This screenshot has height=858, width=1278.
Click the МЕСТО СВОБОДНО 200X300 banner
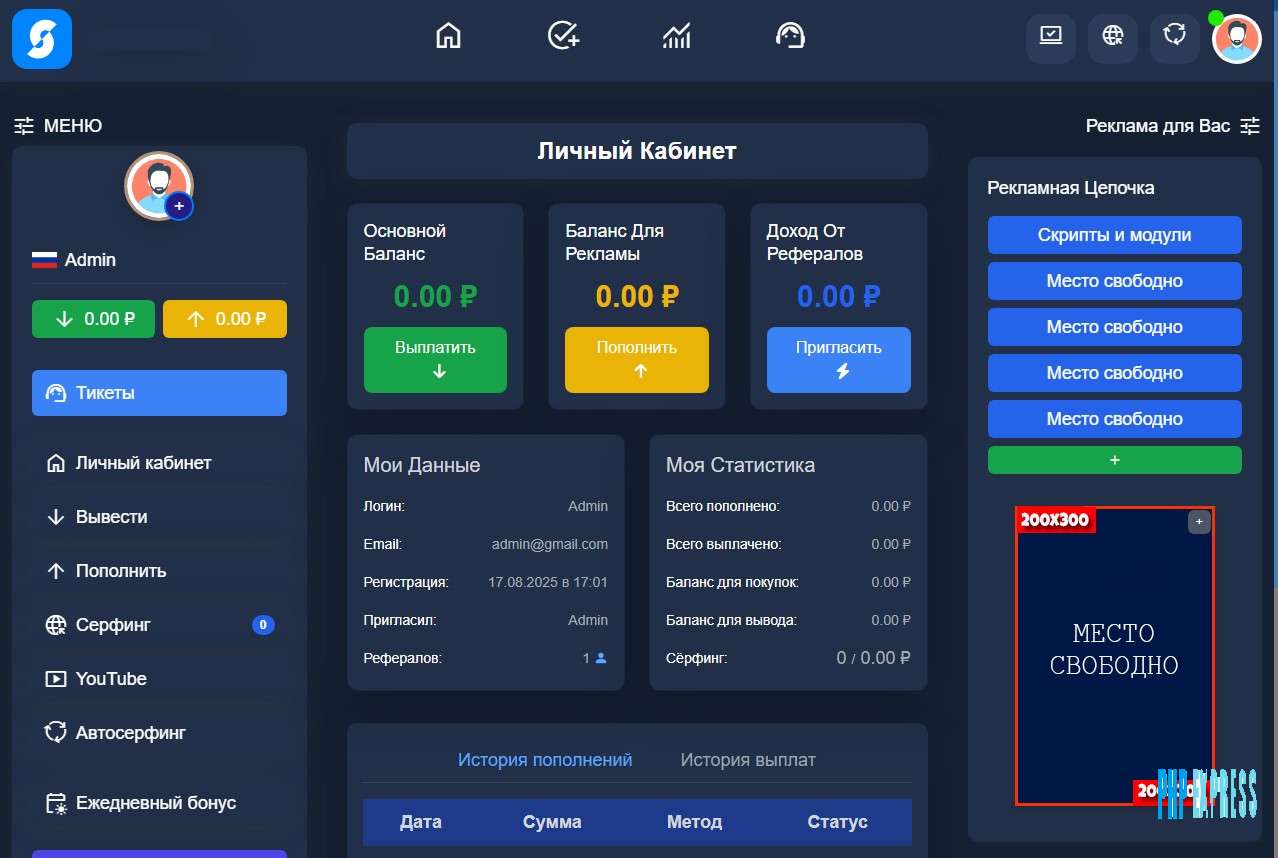pos(1115,655)
